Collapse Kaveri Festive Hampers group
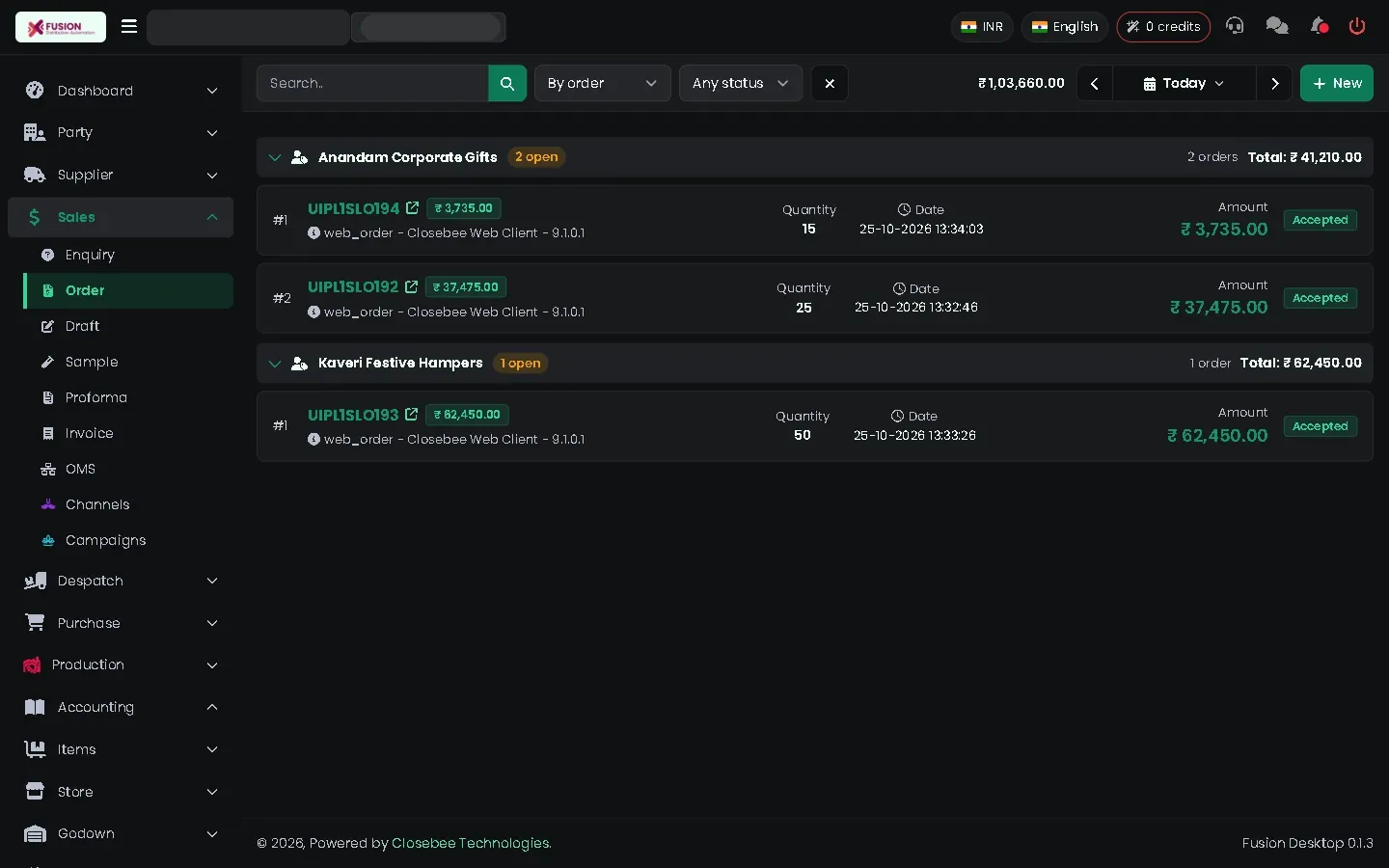The width and height of the screenshot is (1389, 868). point(275,364)
